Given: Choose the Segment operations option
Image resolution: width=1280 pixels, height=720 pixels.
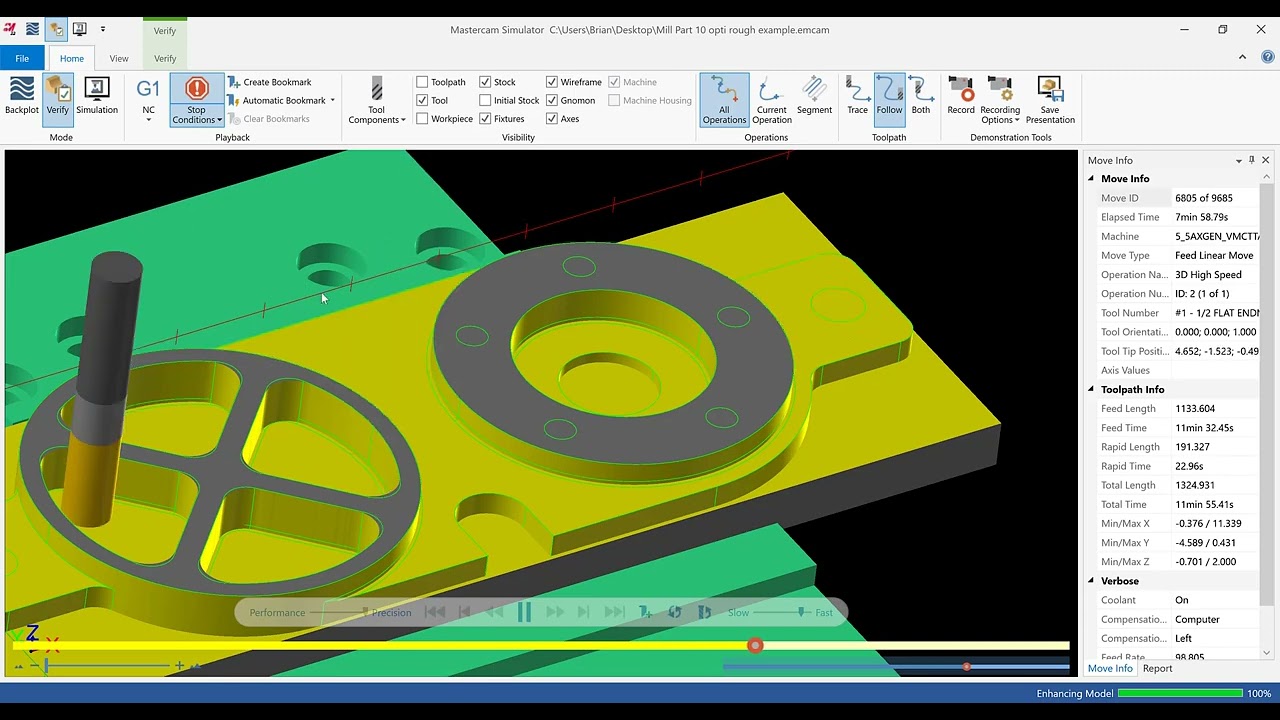Looking at the screenshot, I should click(814, 97).
